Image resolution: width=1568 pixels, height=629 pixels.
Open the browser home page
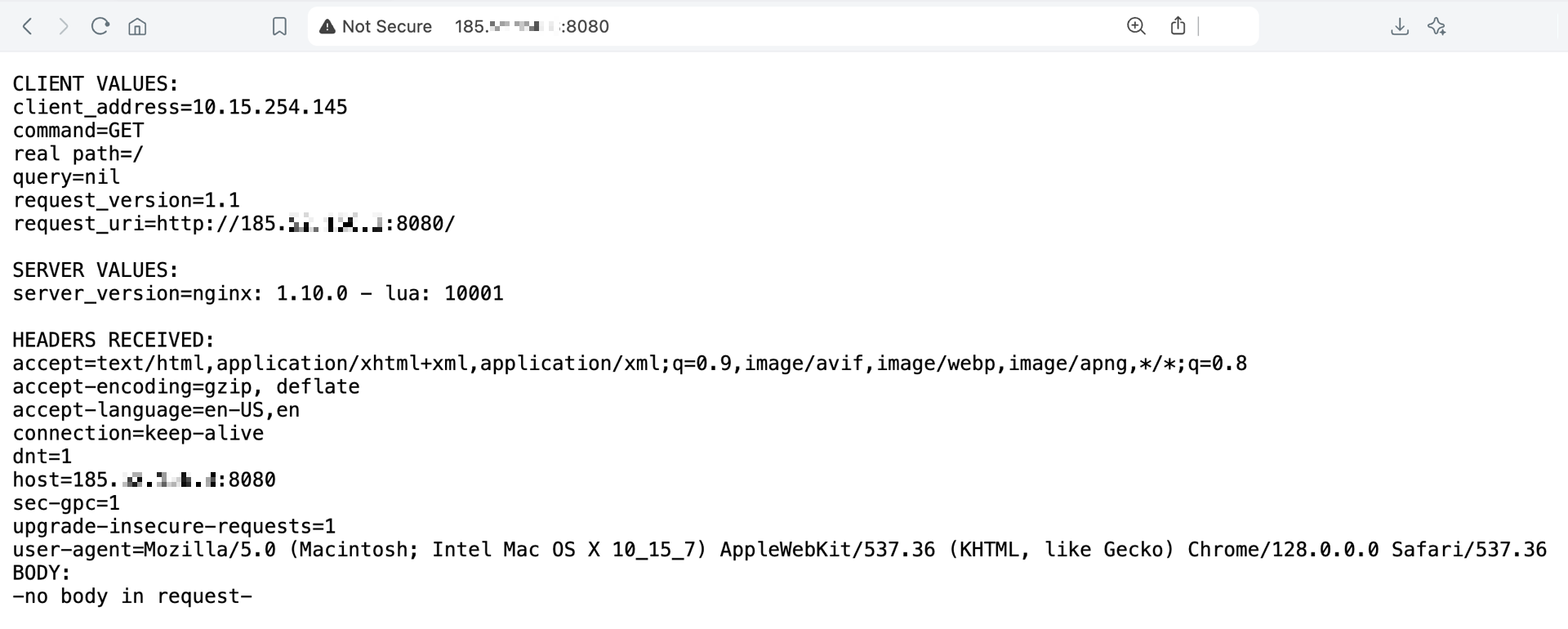[137, 27]
